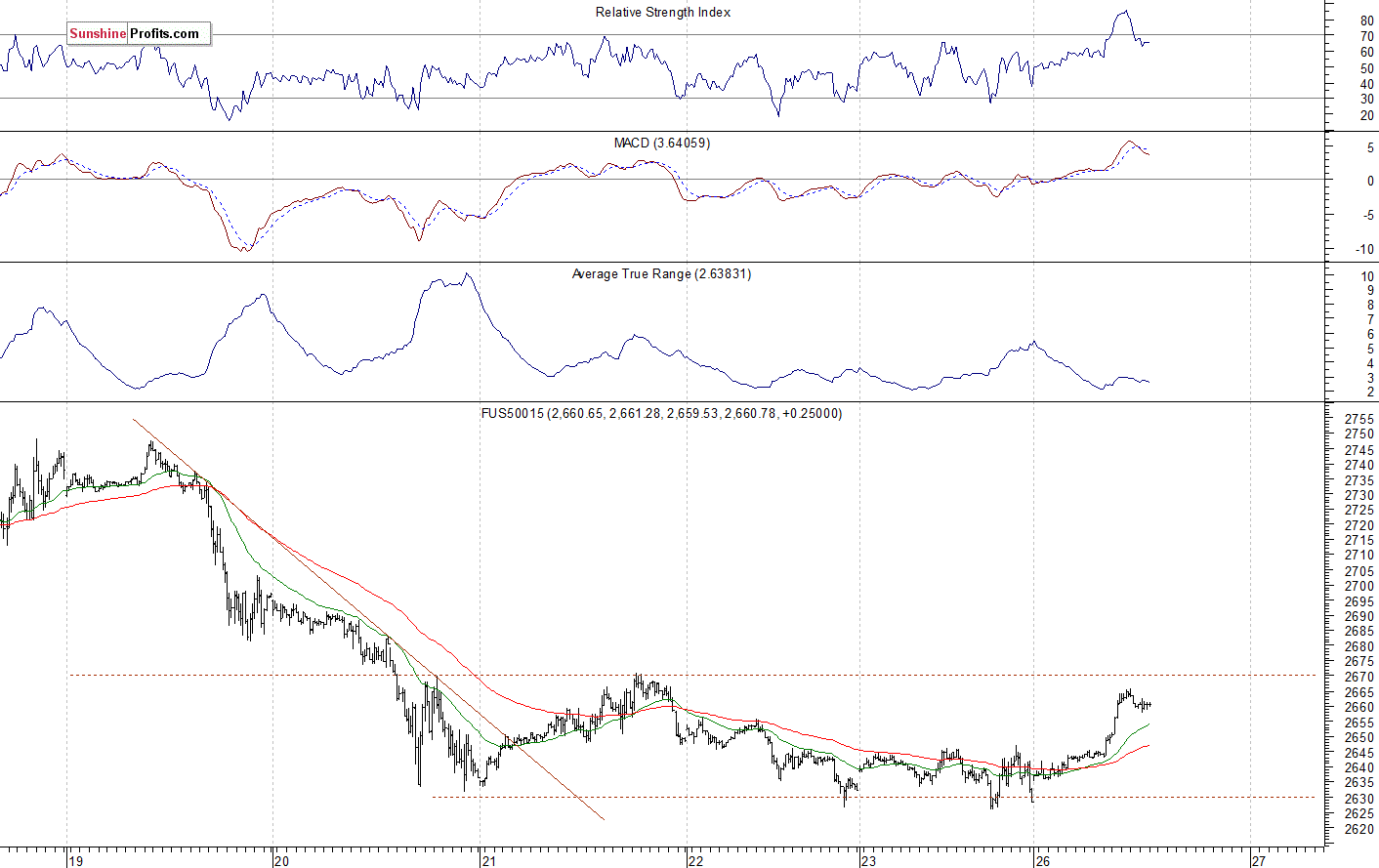1379x868 pixels.
Task: Click date label 27 on time axis
Action: (x=1259, y=861)
